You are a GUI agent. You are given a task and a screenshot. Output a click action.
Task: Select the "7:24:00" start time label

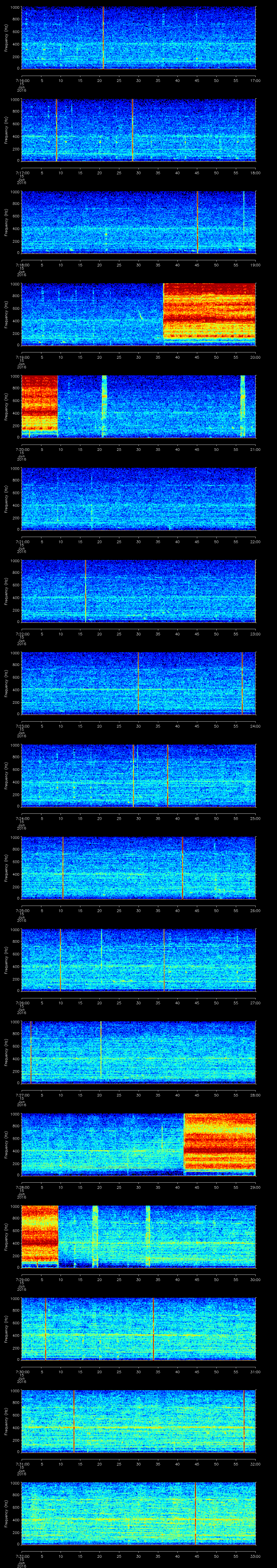(22, 818)
